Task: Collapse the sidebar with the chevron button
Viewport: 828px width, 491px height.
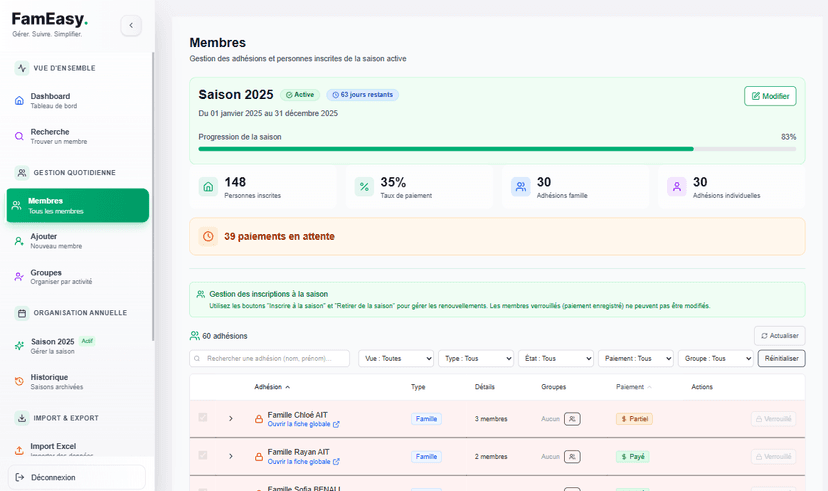Action: [131, 25]
